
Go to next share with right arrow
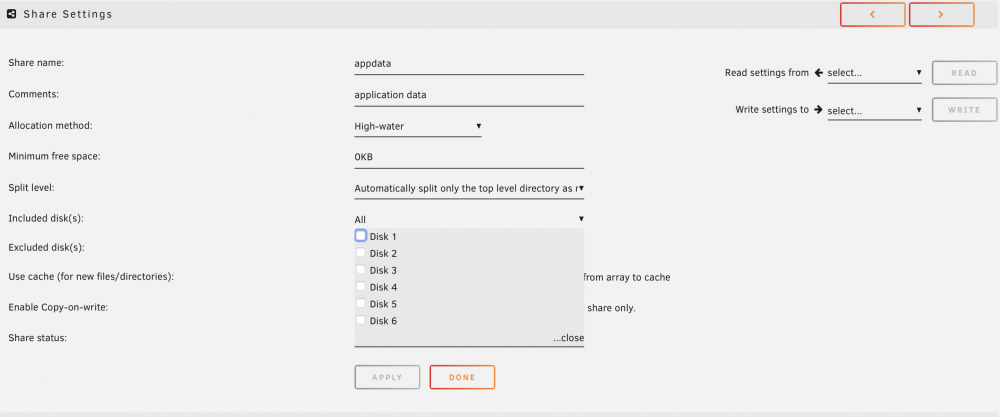tap(941, 15)
